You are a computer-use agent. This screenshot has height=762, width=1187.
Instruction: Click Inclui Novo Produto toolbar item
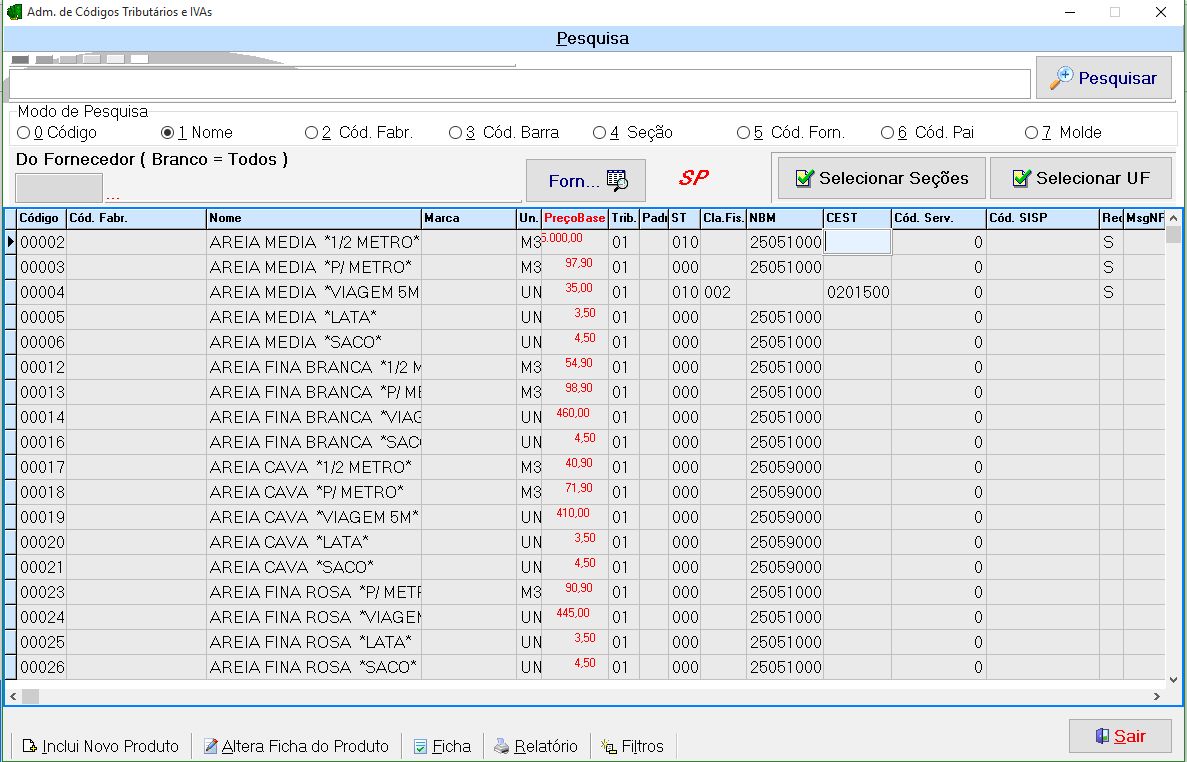coord(100,746)
